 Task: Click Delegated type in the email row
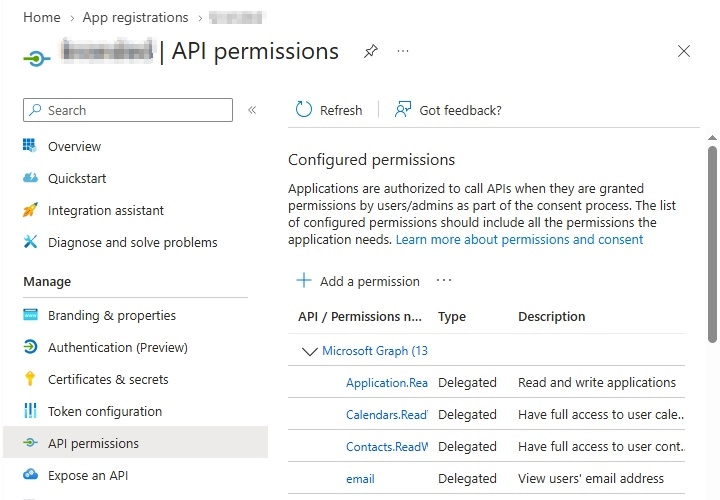point(467,478)
